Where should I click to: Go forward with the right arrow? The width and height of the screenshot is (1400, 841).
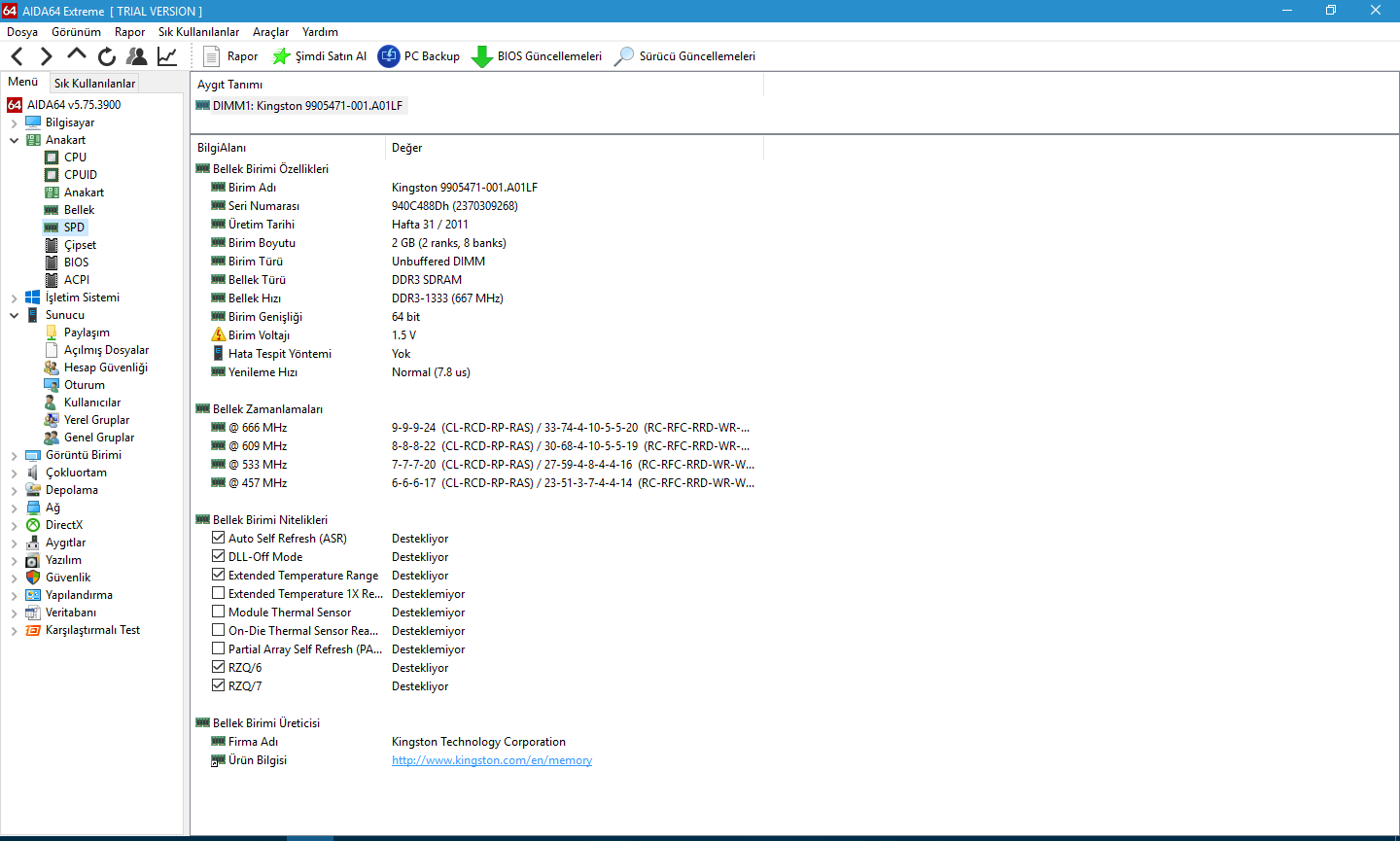click(46, 56)
